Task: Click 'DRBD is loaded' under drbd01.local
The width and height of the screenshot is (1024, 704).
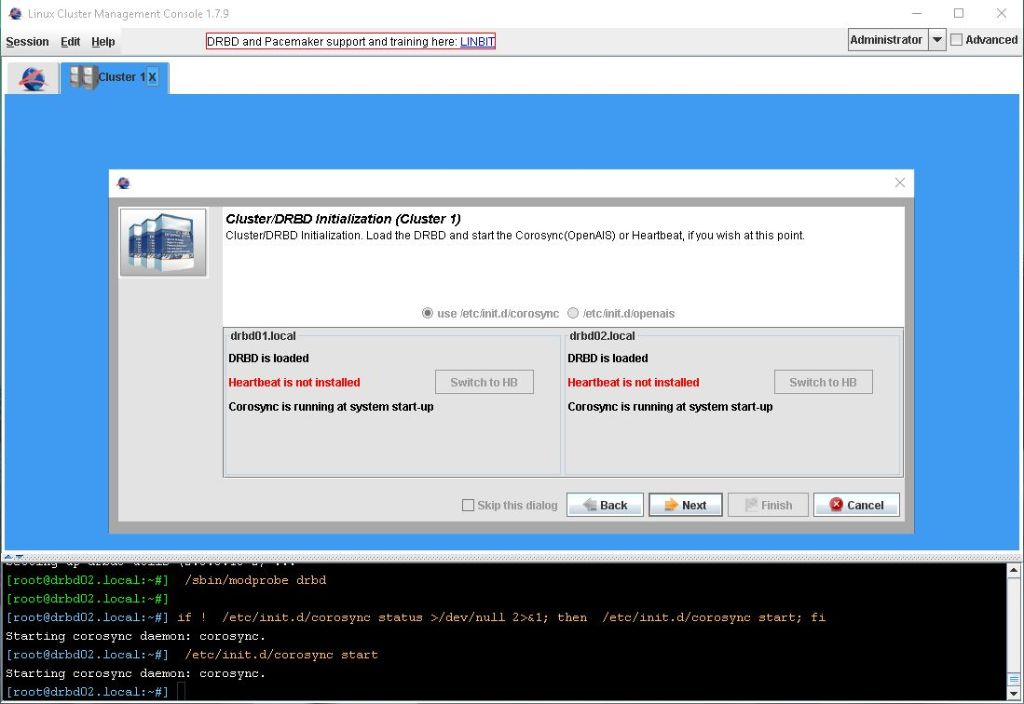Action: (268, 358)
